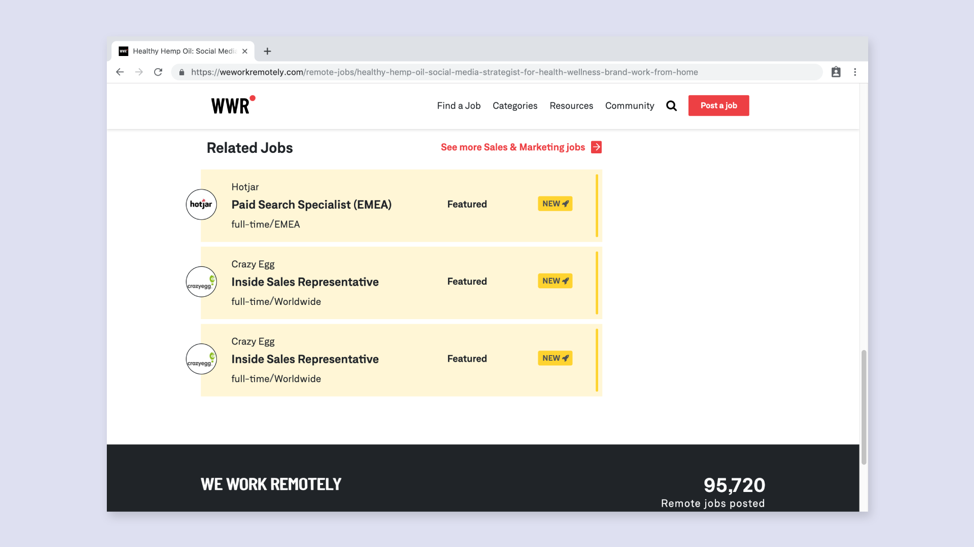Open the Categories menu
974x547 pixels.
pos(514,106)
